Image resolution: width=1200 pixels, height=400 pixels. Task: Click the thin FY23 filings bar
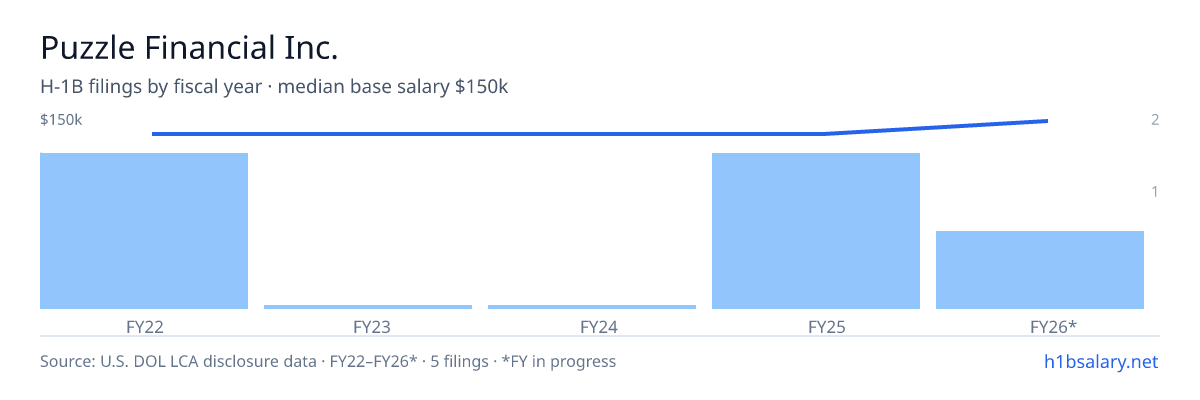coord(368,307)
